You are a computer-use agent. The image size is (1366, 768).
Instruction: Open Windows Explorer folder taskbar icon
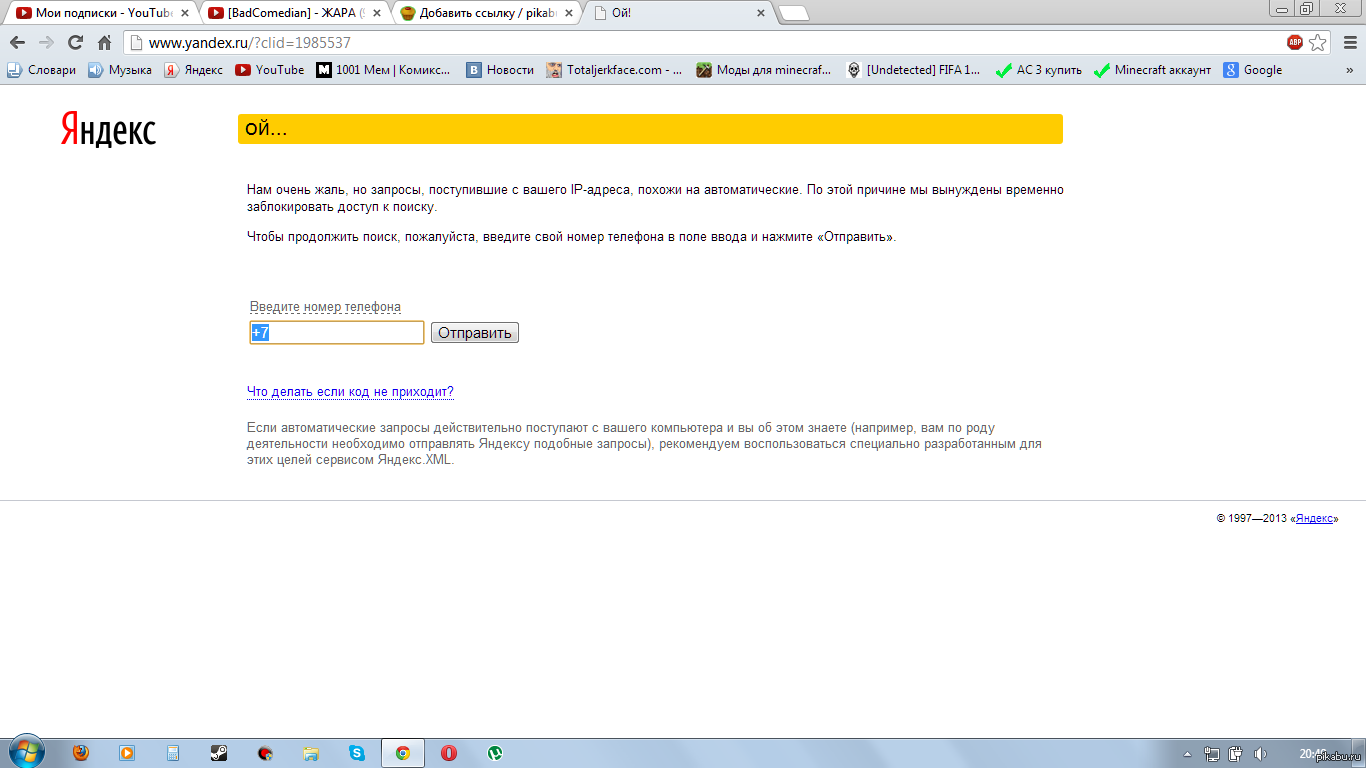(x=311, y=753)
